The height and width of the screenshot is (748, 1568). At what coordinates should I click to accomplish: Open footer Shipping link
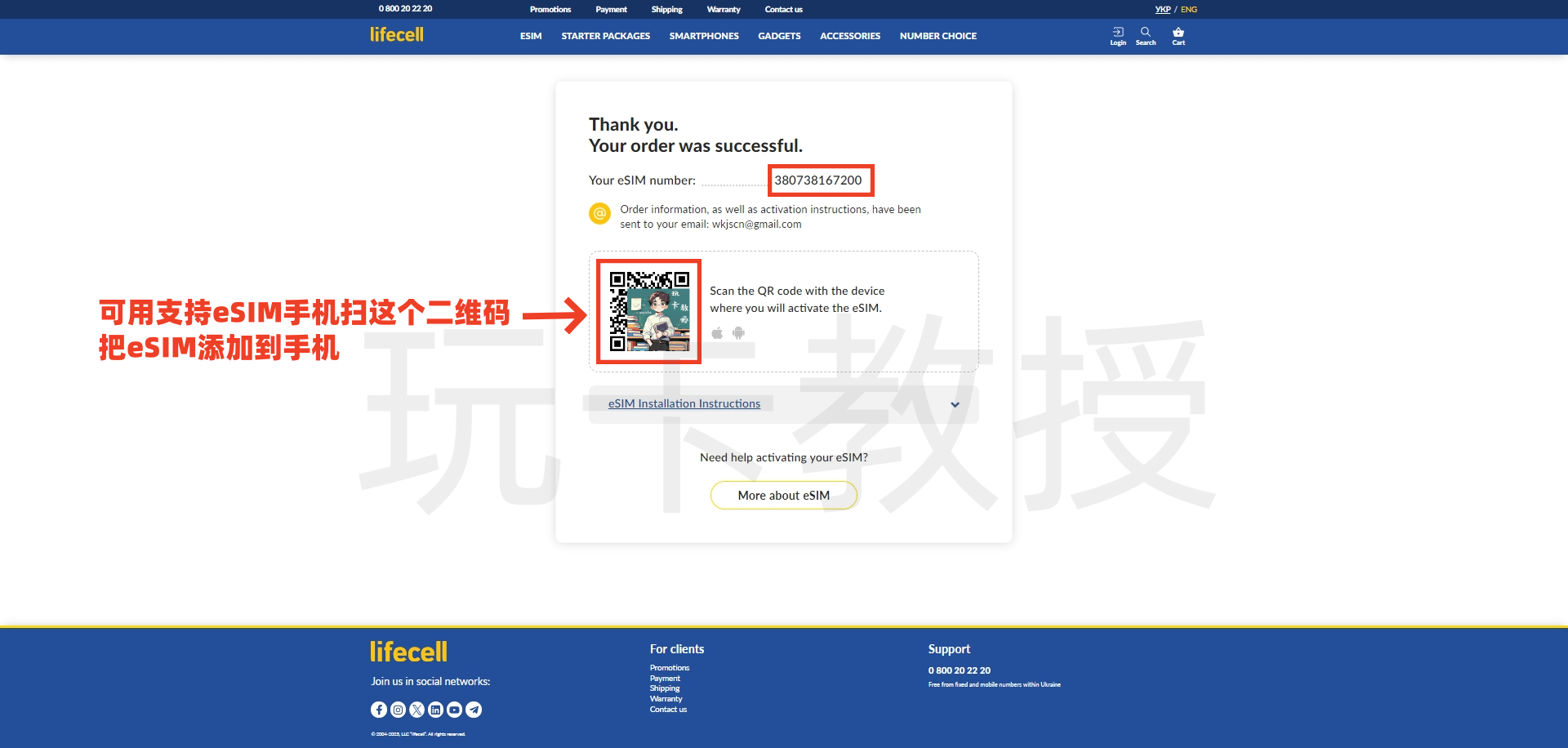coord(665,688)
